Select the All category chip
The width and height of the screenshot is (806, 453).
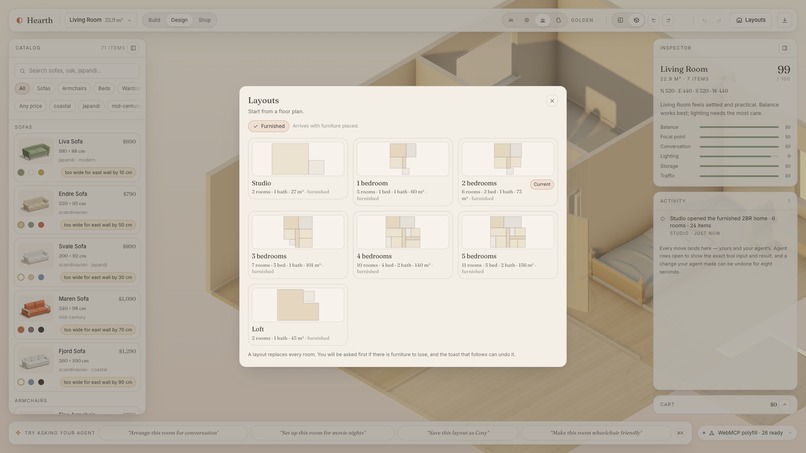(22, 88)
